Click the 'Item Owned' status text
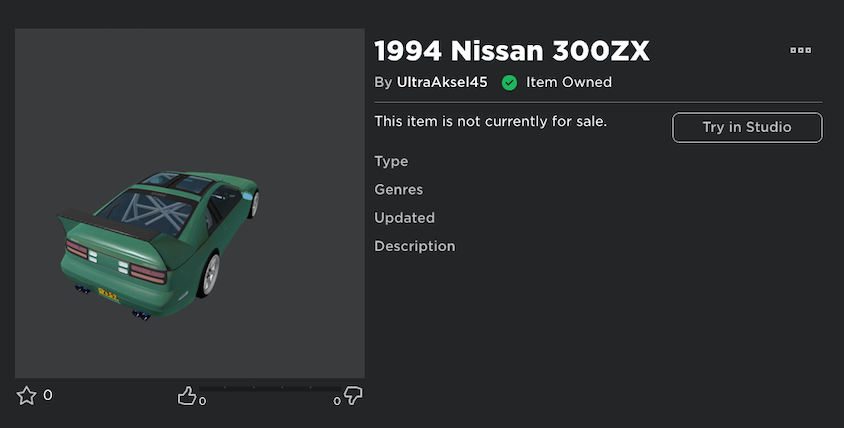The image size is (844, 428). pos(569,82)
